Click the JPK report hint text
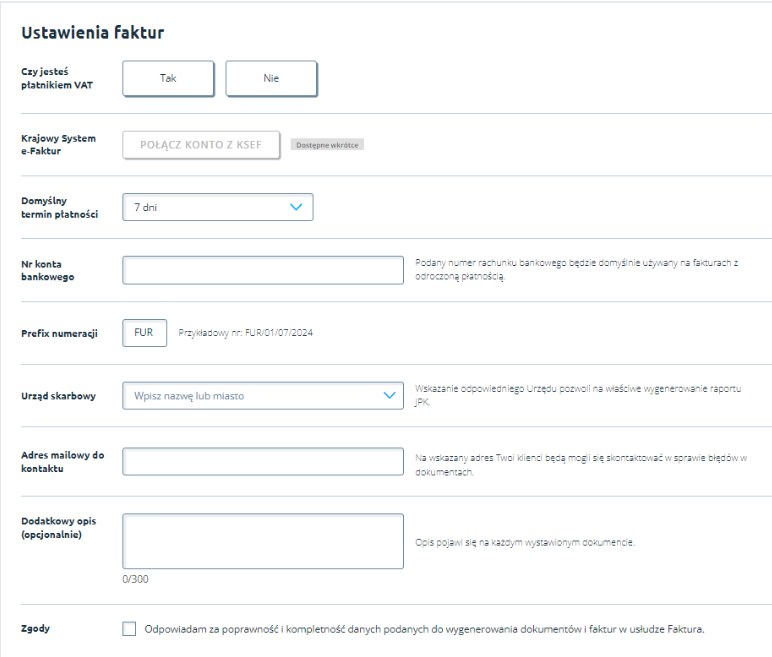Viewport: 772px width, 657px height. [x=582, y=394]
